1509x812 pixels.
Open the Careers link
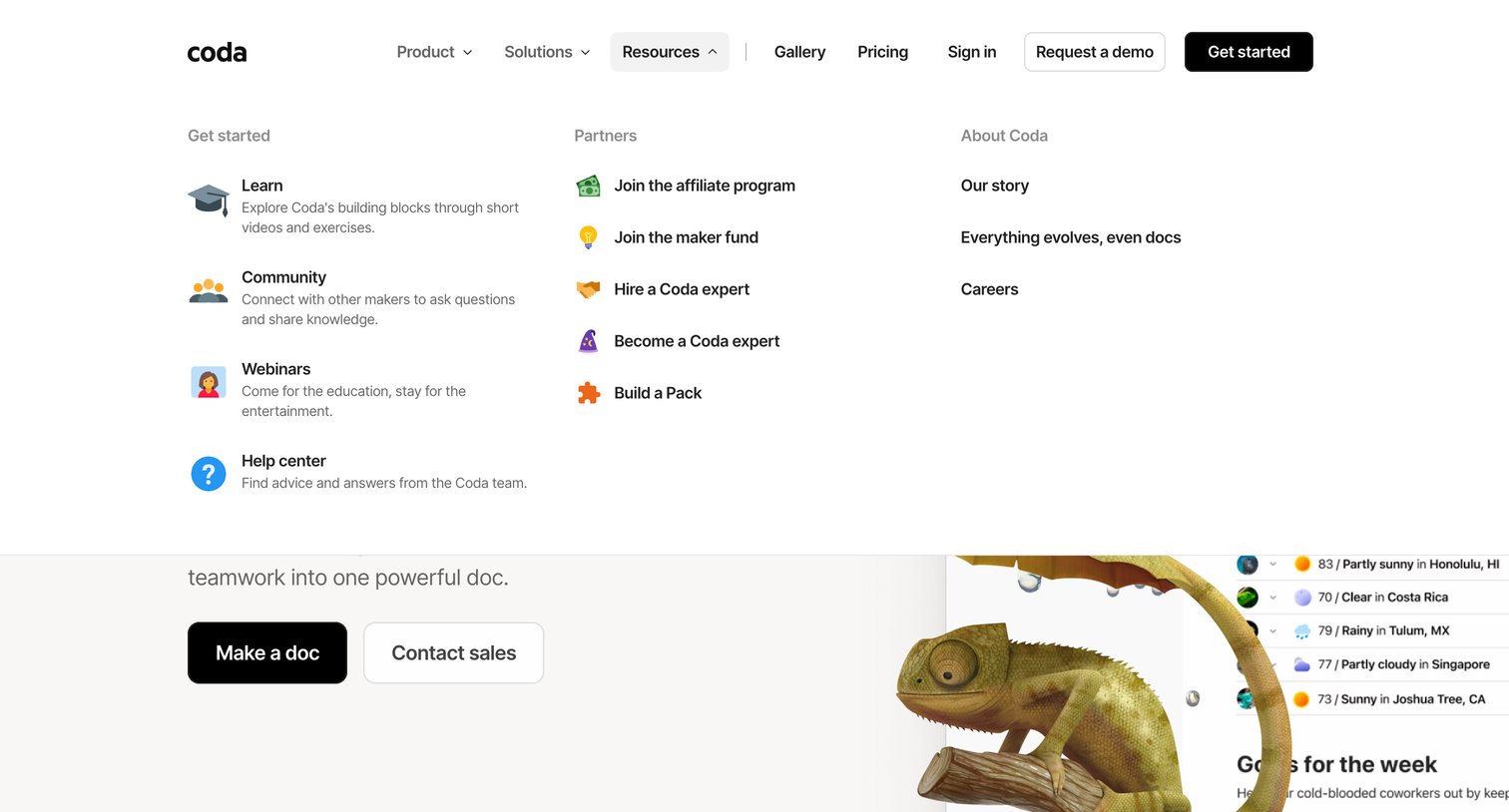click(990, 289)
